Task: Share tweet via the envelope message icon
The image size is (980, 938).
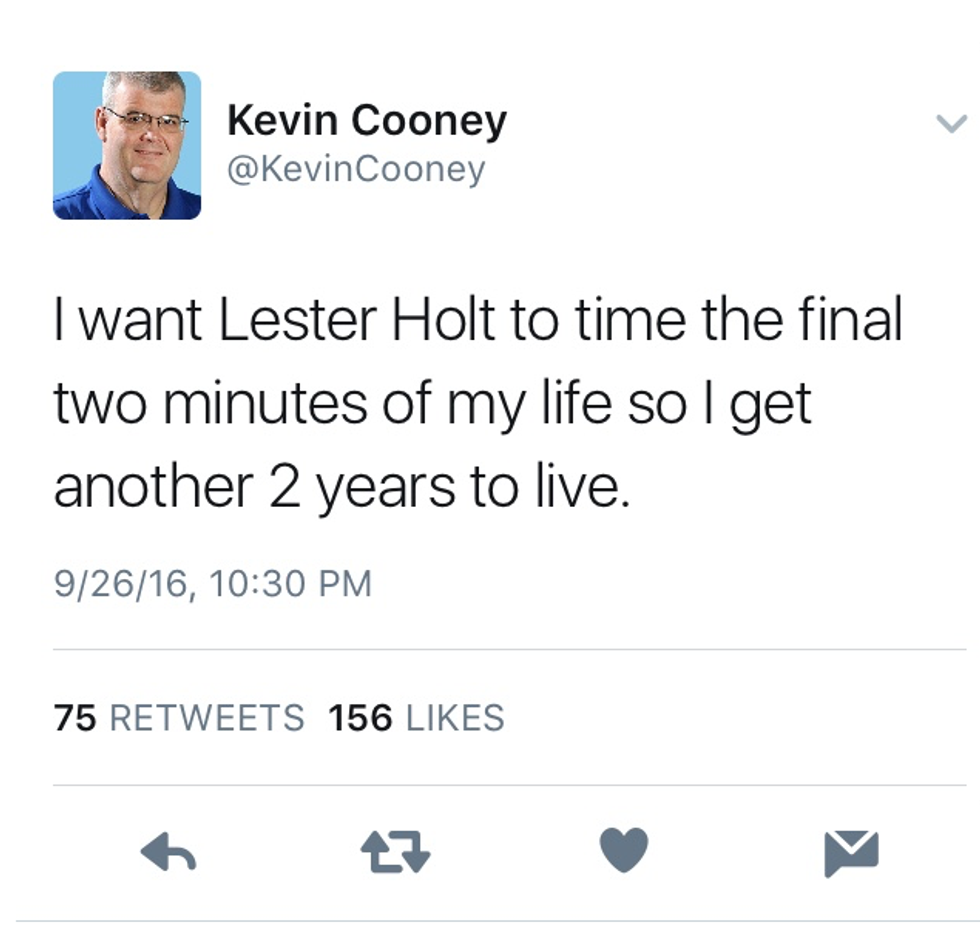Action: pyautogui.click(x=851, y=853)
